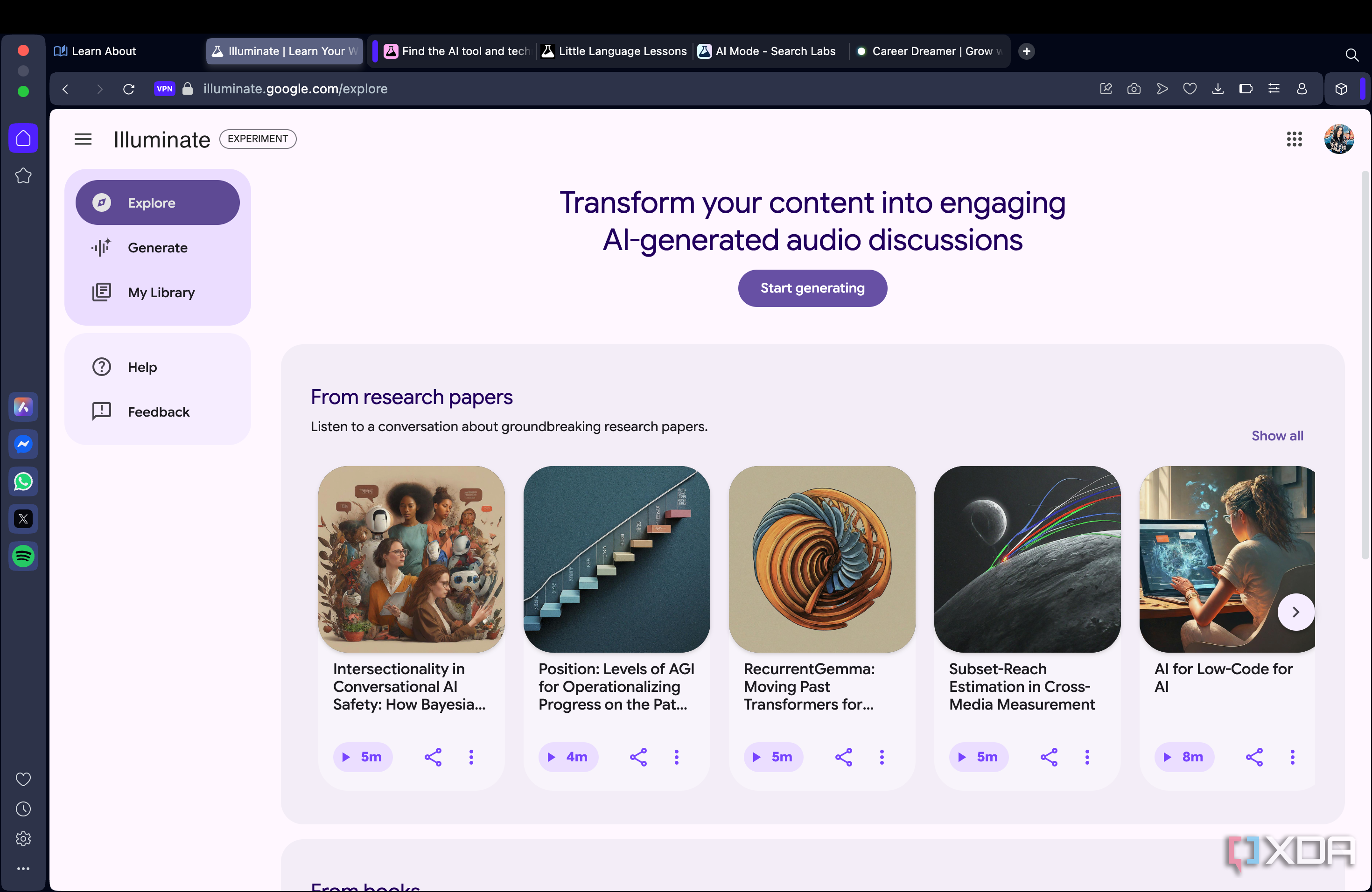Open a new browser tab

[x=1026, y=51]
